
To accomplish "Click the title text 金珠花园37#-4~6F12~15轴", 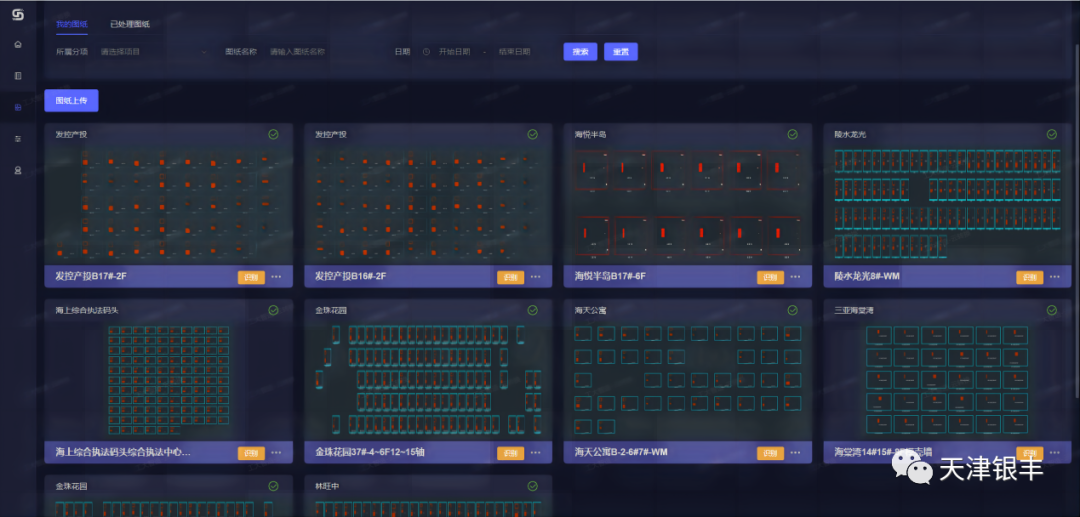I will click(x=370, y=452).
